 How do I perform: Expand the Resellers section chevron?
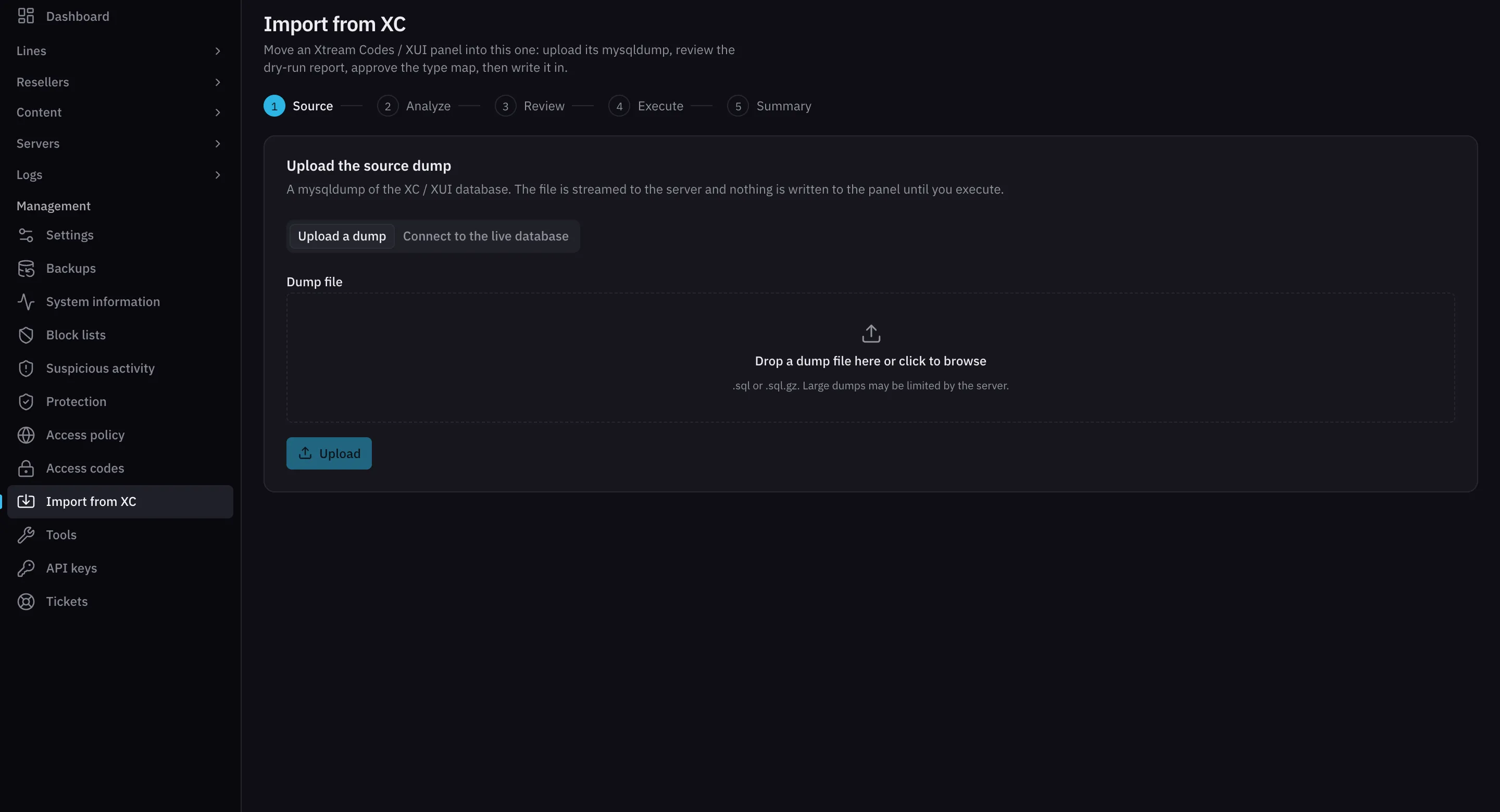218,82
